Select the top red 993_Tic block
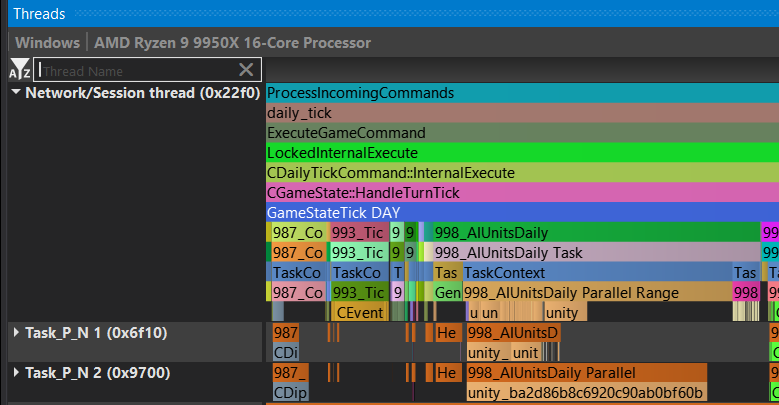Viewport: 779px width, 405px height. (x=359, y=233)
